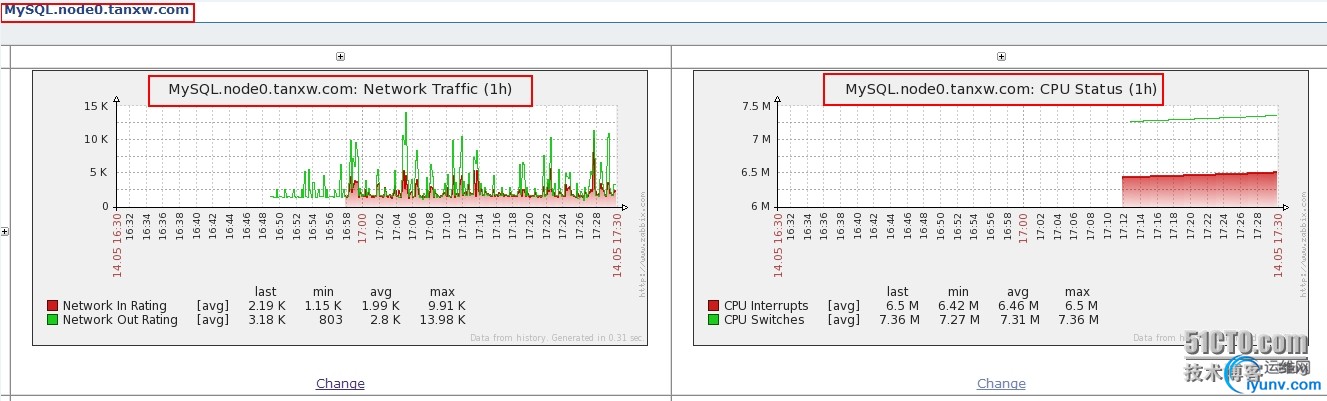Viewport: 1327px width, 401px height.
Task: Open the CPU Status (1h) graph image
Action: [1000, 208]
